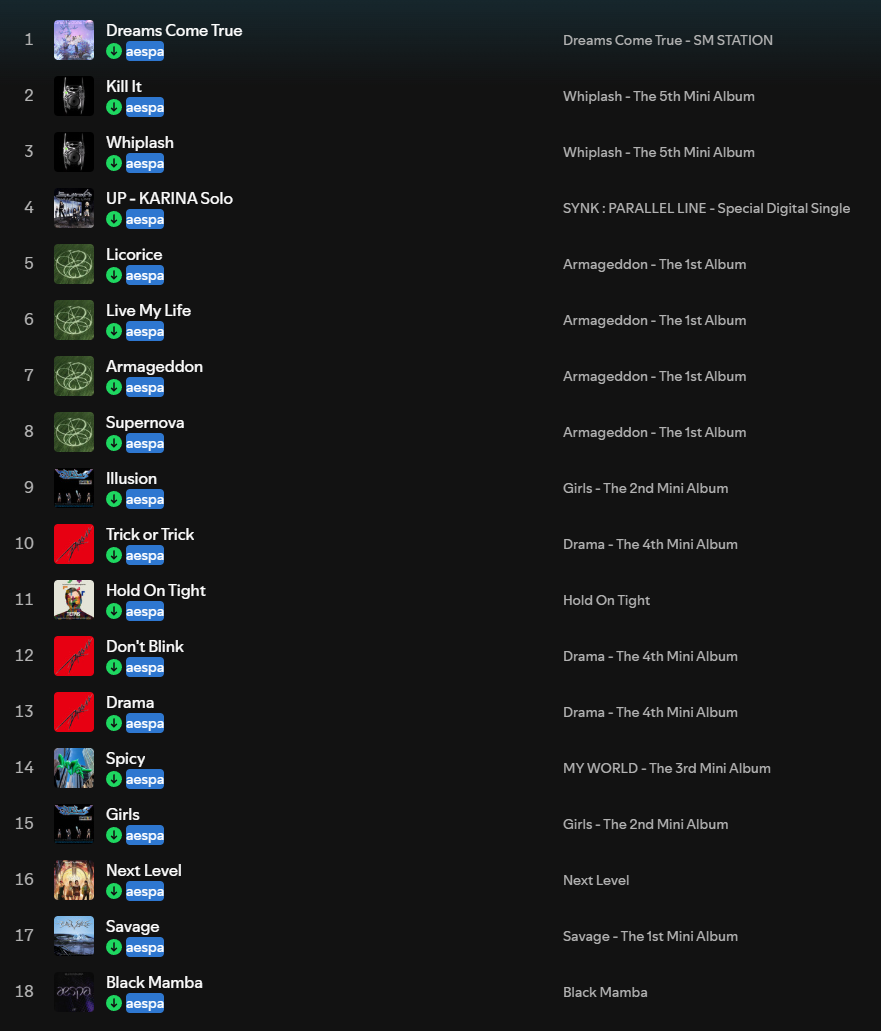Viewport: 881px width, 1031px height.
Task: Select track number 14
Action: [x=24, y=767]
